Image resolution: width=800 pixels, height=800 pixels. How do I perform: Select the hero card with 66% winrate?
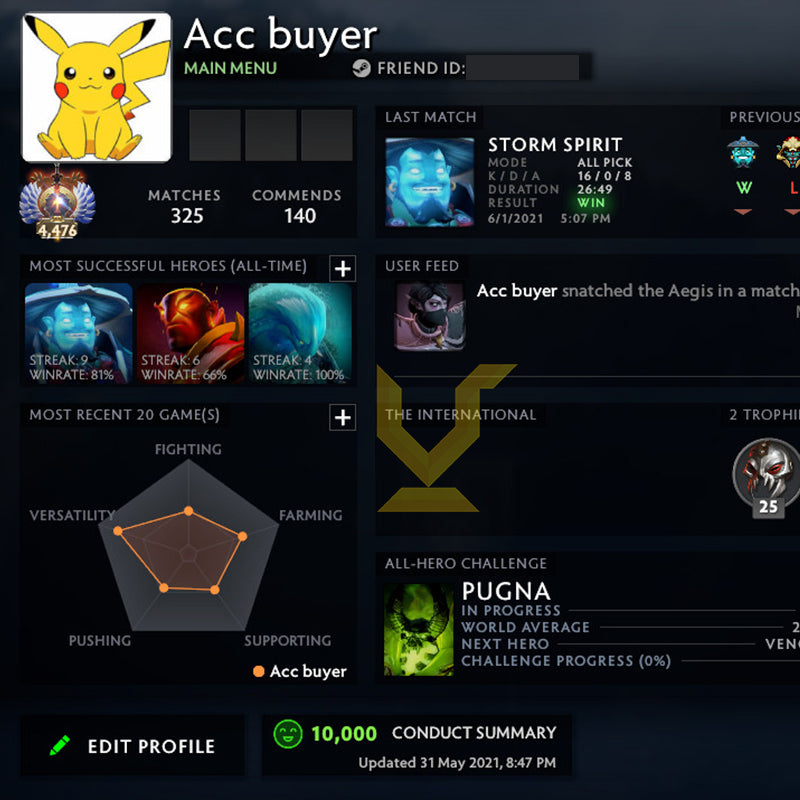tap(191, 333)
